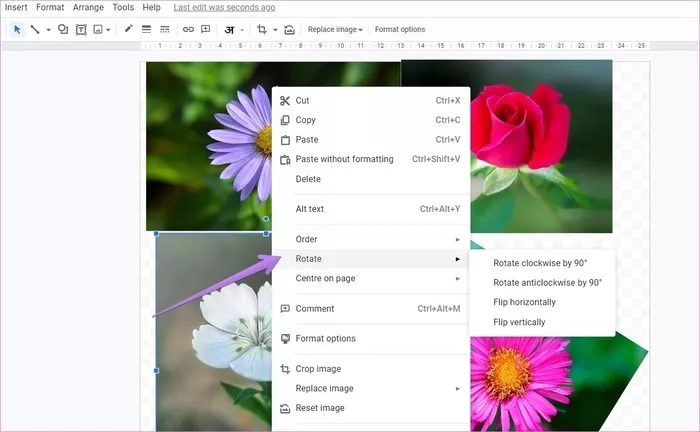Click the Format options toolbar button

(400, 29)
